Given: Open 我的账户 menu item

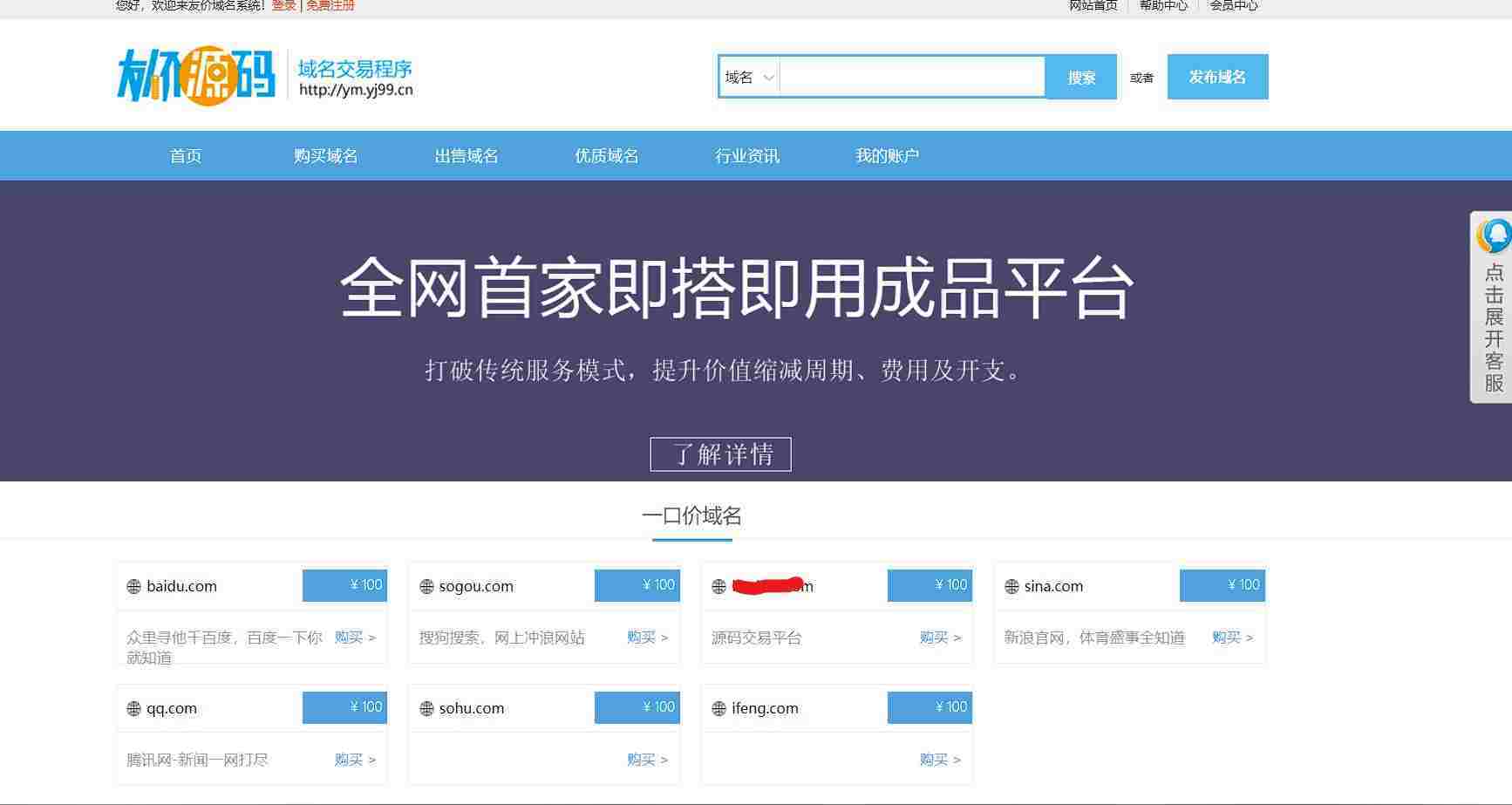Looking at the screenshot, I should pyautogui.click(x=887, y=156).
